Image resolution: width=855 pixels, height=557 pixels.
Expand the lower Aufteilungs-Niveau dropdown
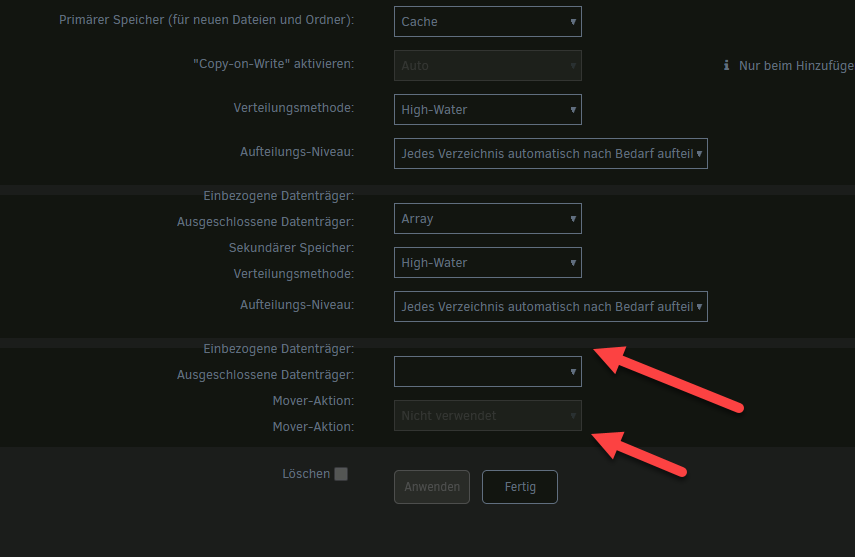551,307
